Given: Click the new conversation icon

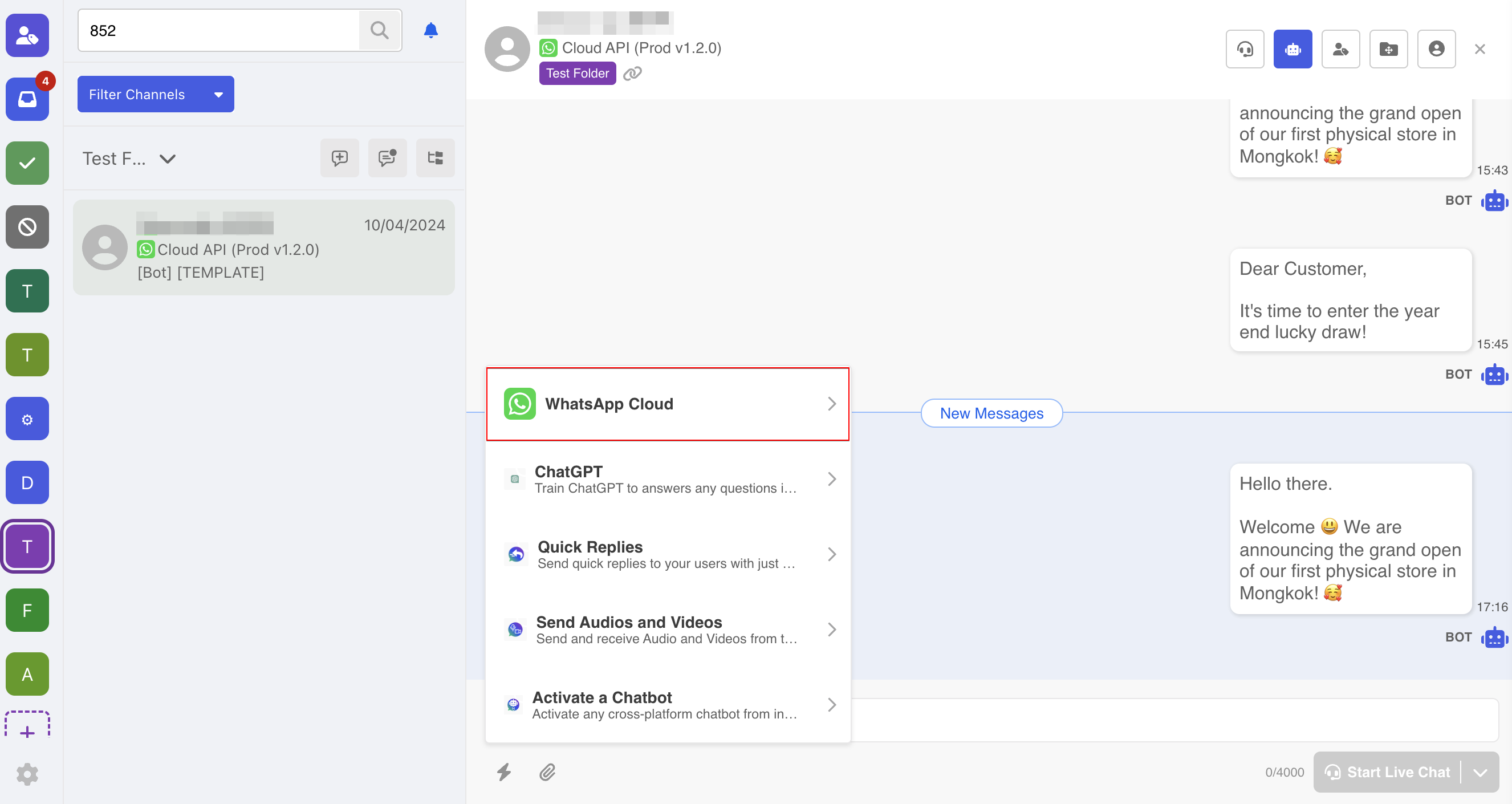Looking at the screenshot, I should tap(339, 158).
